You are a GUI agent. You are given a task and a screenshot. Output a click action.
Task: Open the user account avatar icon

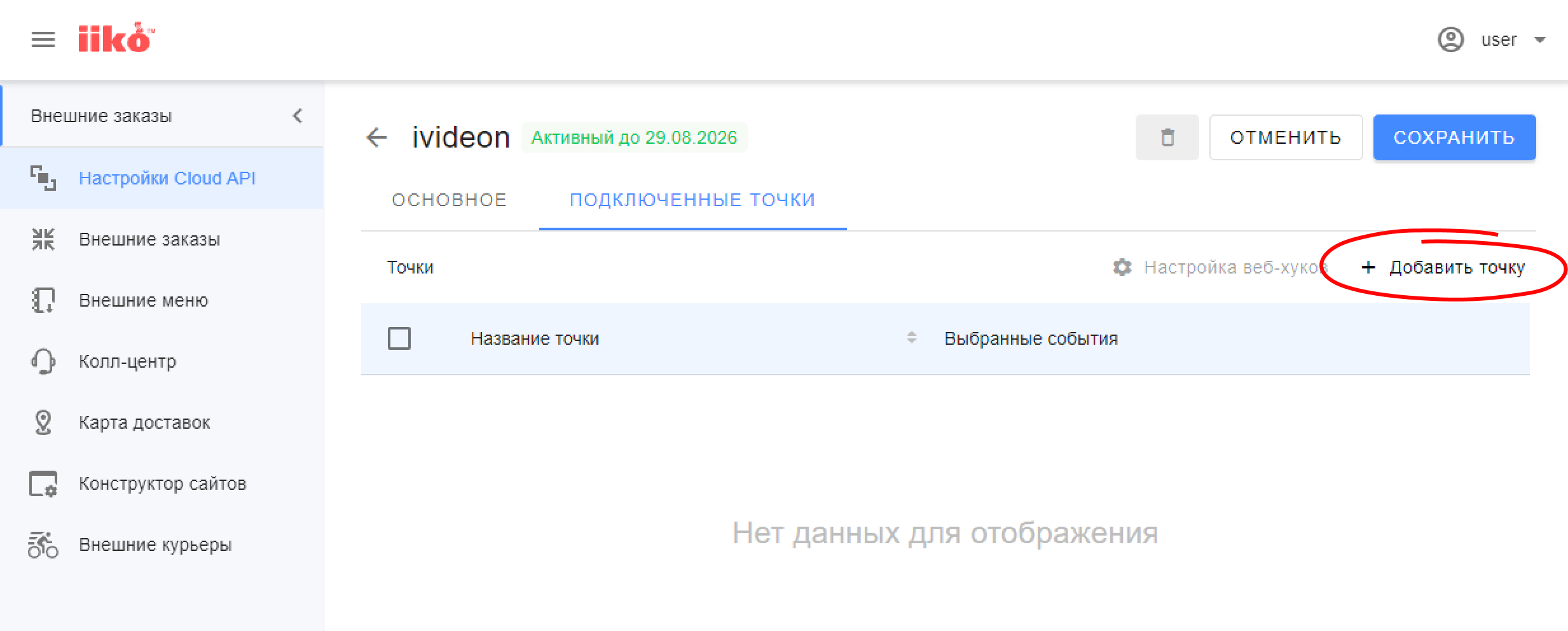(1450, 40)
